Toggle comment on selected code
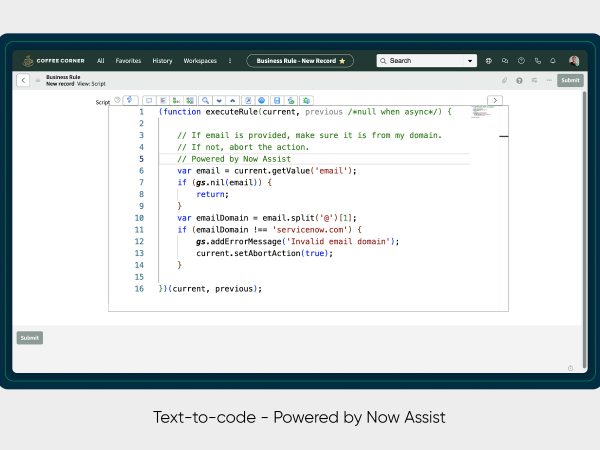The width and height of the screenshot is (600, 450). [x=149, y=100]
